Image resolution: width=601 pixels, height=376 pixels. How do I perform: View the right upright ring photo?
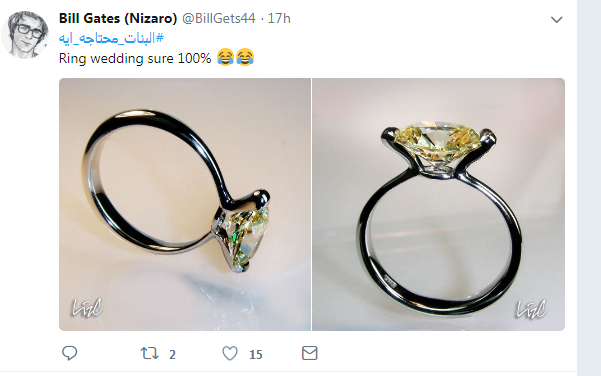[x=438, y=204]
